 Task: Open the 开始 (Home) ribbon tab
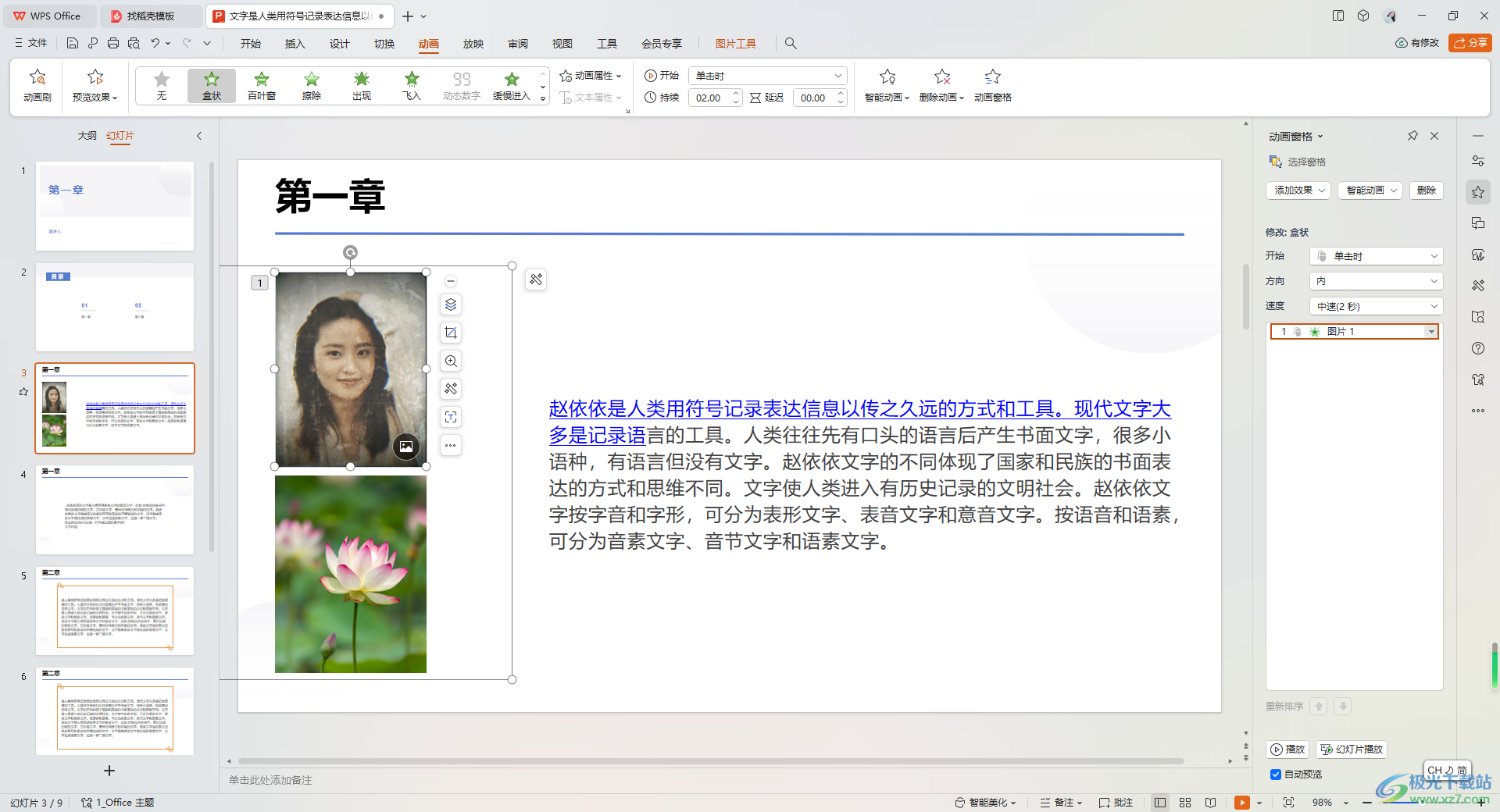coord(251,44)
